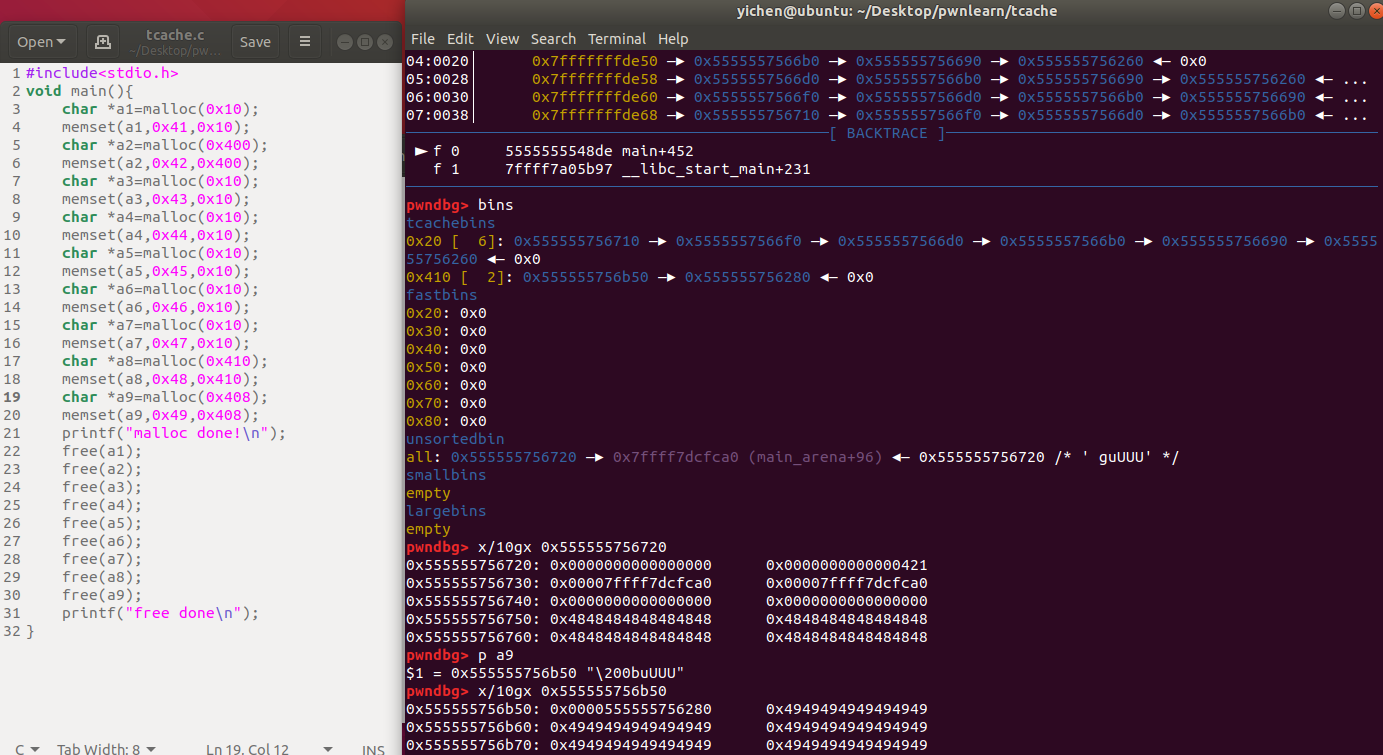Open the terminal Search menu

[553, 38]
